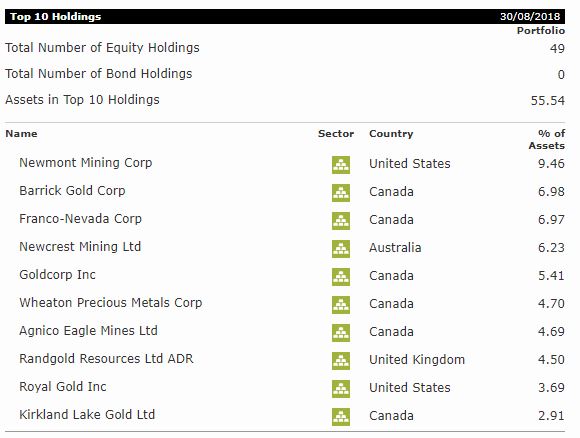Click the sector icon for Newmont Mining Corp

coord(341,165)
